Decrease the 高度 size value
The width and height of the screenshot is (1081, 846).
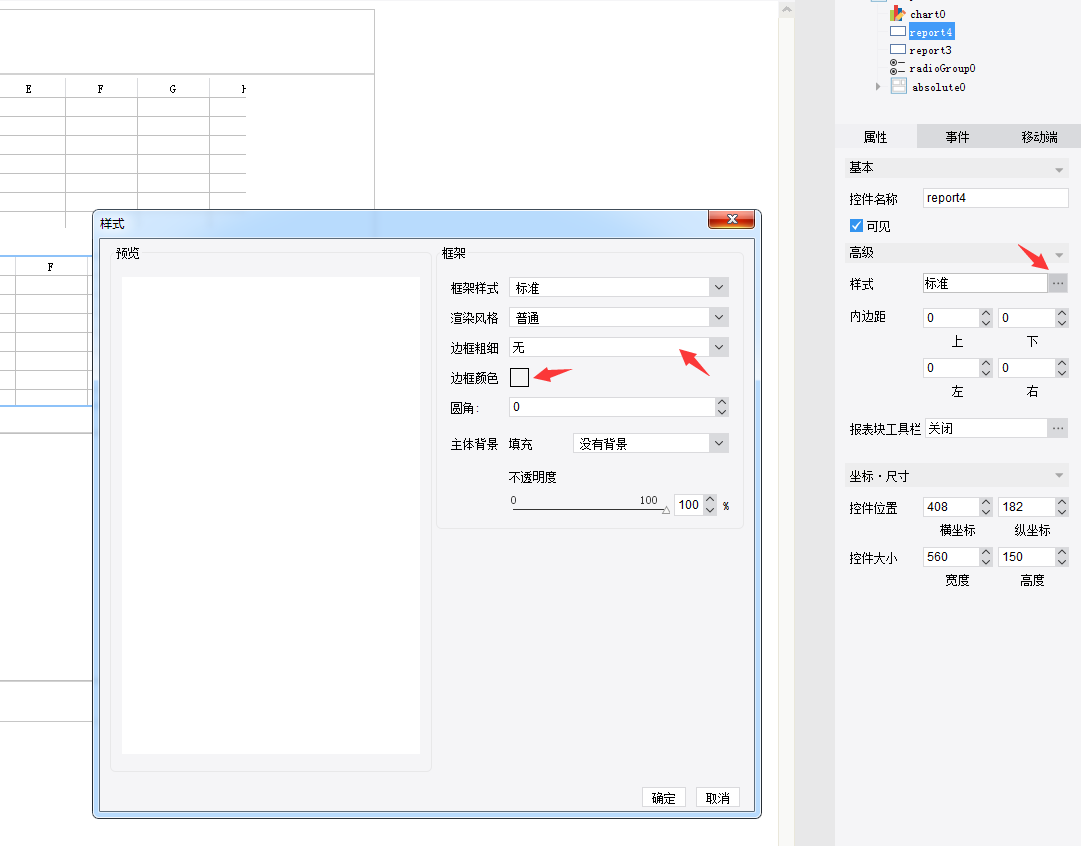coord(1062,561)
